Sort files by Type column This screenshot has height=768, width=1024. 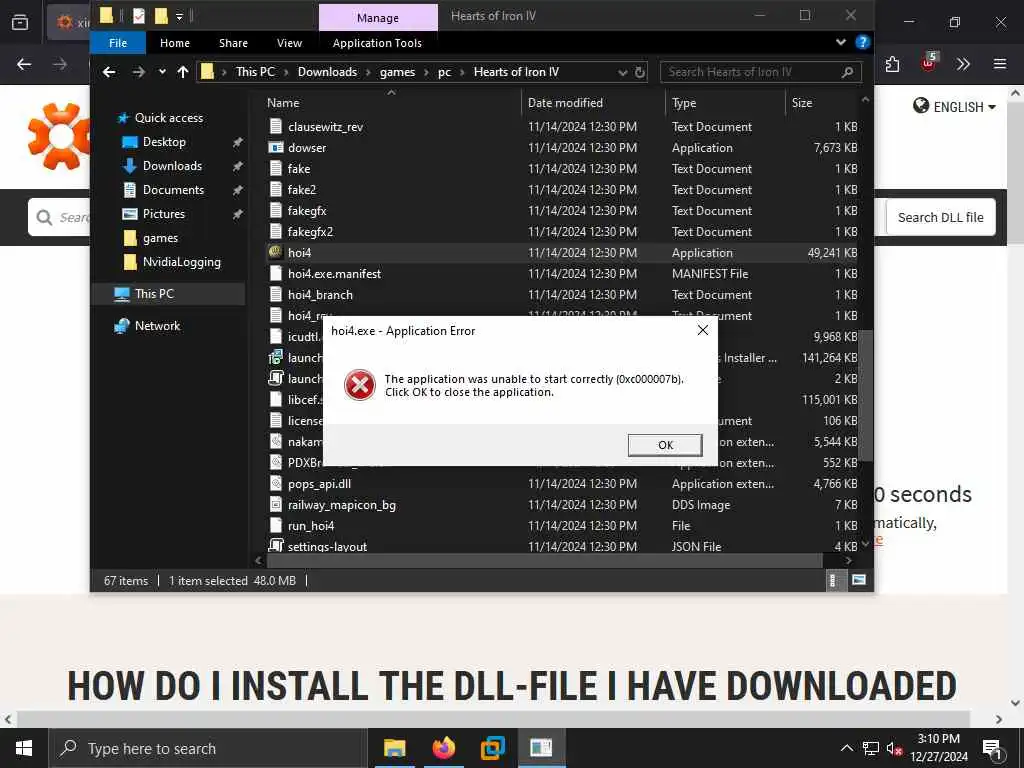tap(684, 103)
